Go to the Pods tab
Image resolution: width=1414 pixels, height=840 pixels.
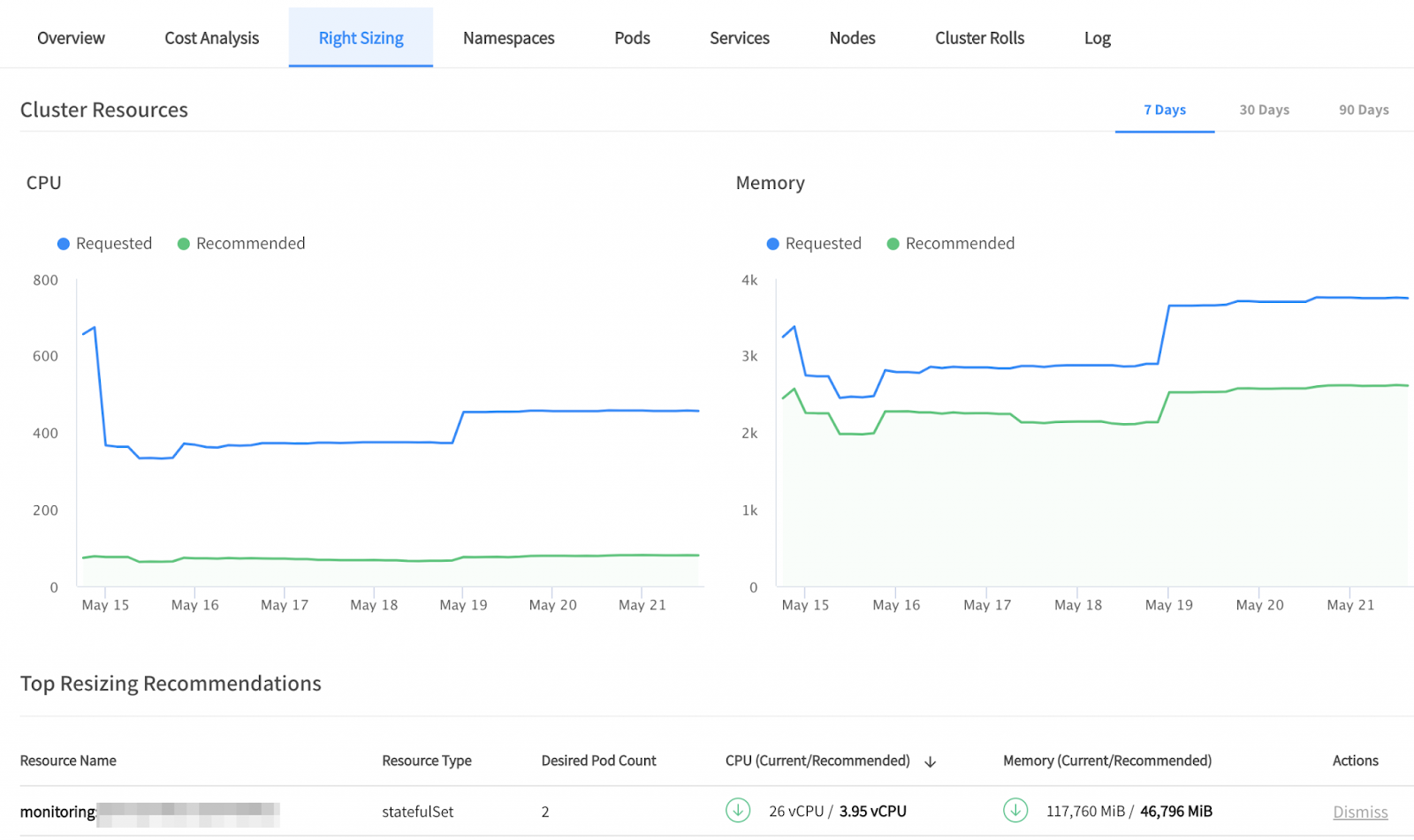point(632,38)
